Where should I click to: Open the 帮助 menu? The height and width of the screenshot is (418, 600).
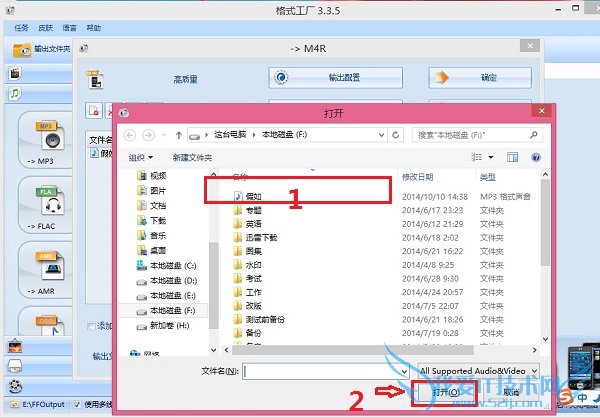click(x=93, y=28)
